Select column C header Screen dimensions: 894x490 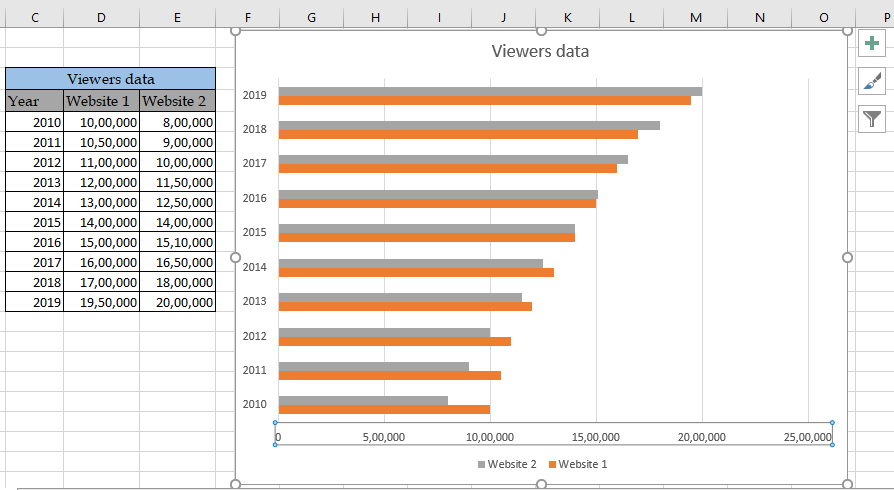tap(35, 16)
